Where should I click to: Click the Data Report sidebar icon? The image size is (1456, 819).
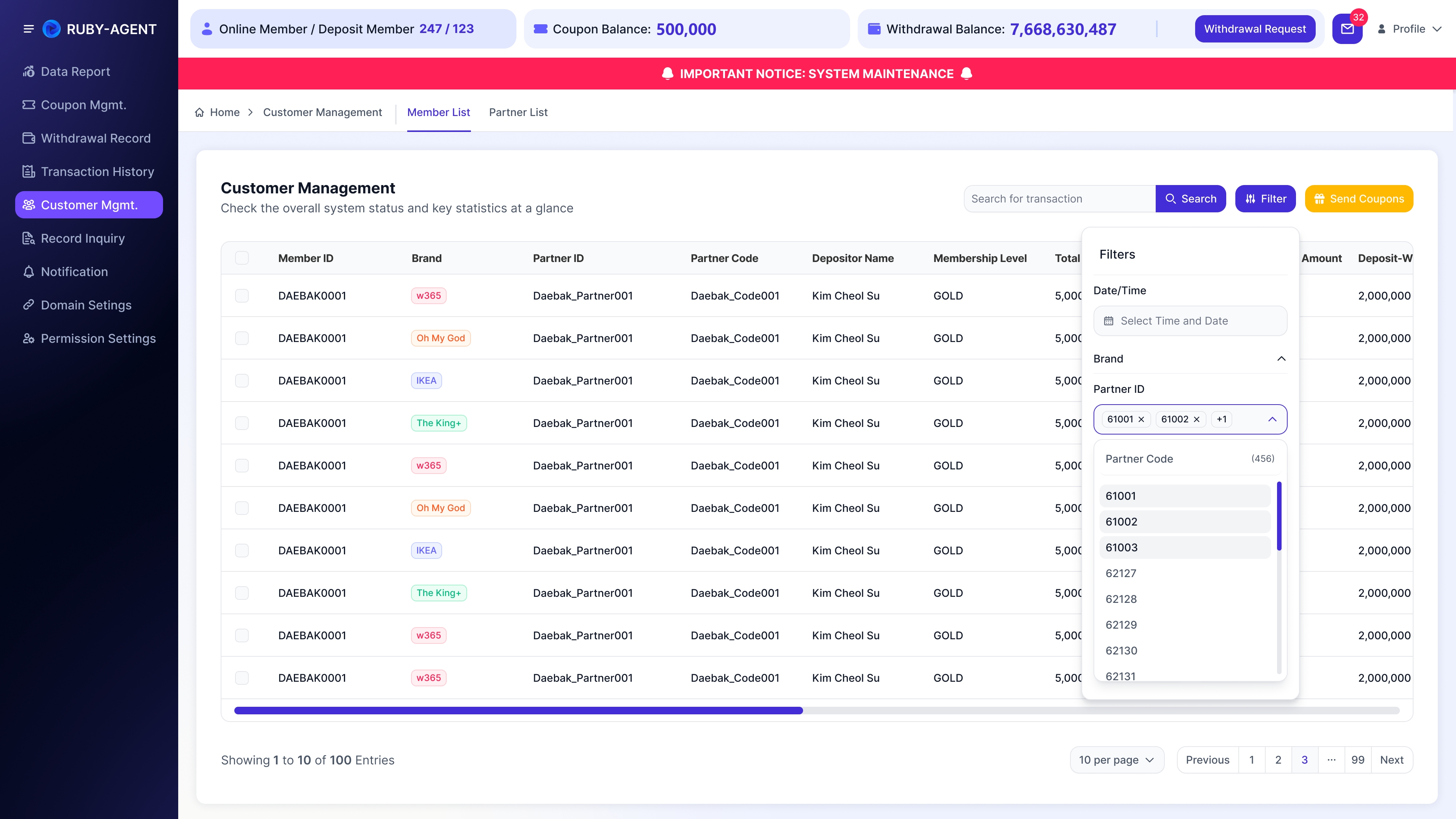click(29, 72)
